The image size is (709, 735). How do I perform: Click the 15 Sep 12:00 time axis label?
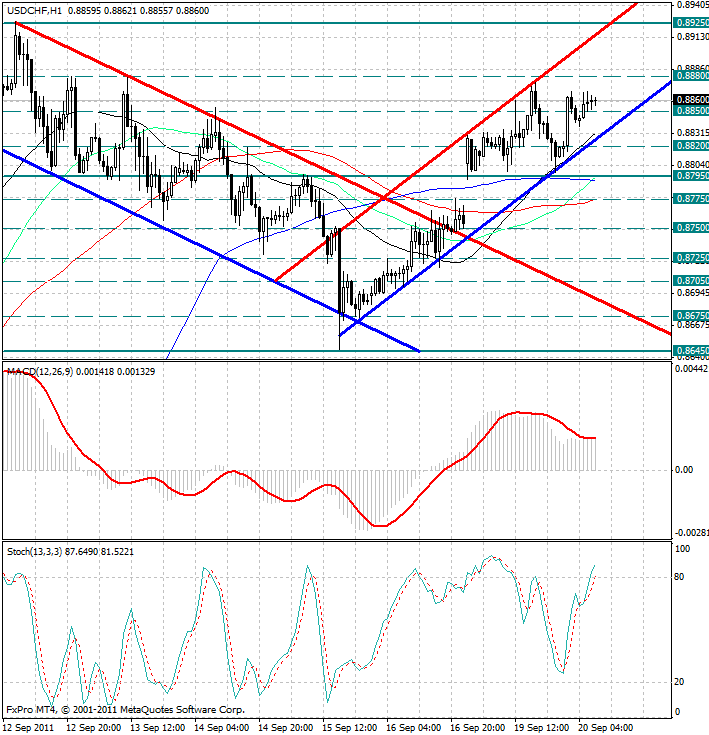click(350, 728)
